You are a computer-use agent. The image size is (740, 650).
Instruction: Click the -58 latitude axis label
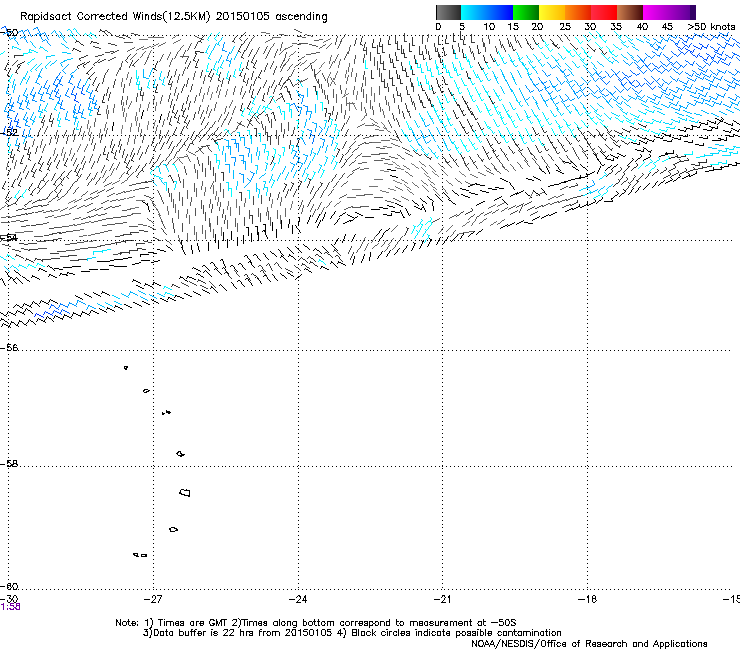click(x=9, y=464)
